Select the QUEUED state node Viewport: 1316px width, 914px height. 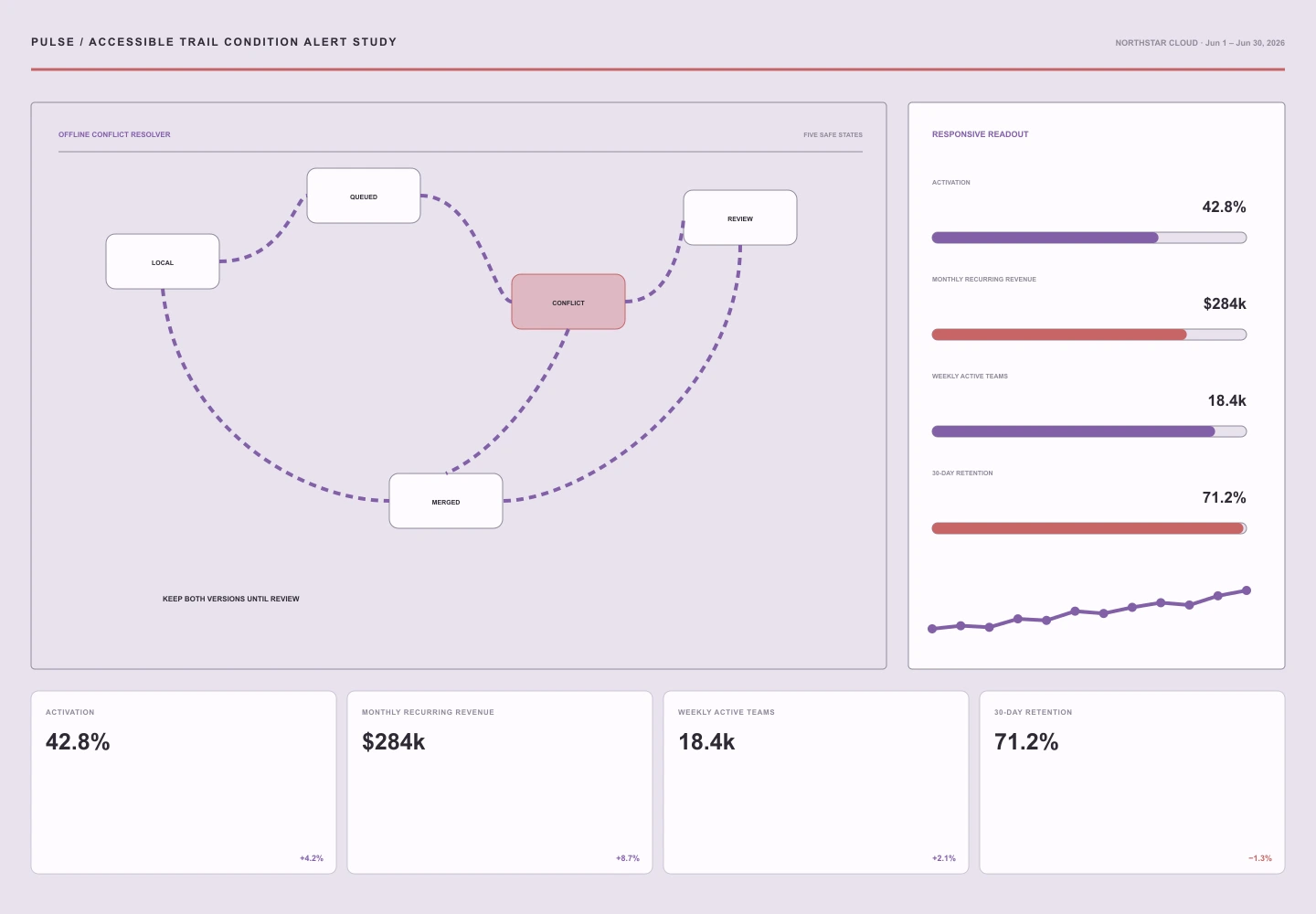tap(364, 196)
